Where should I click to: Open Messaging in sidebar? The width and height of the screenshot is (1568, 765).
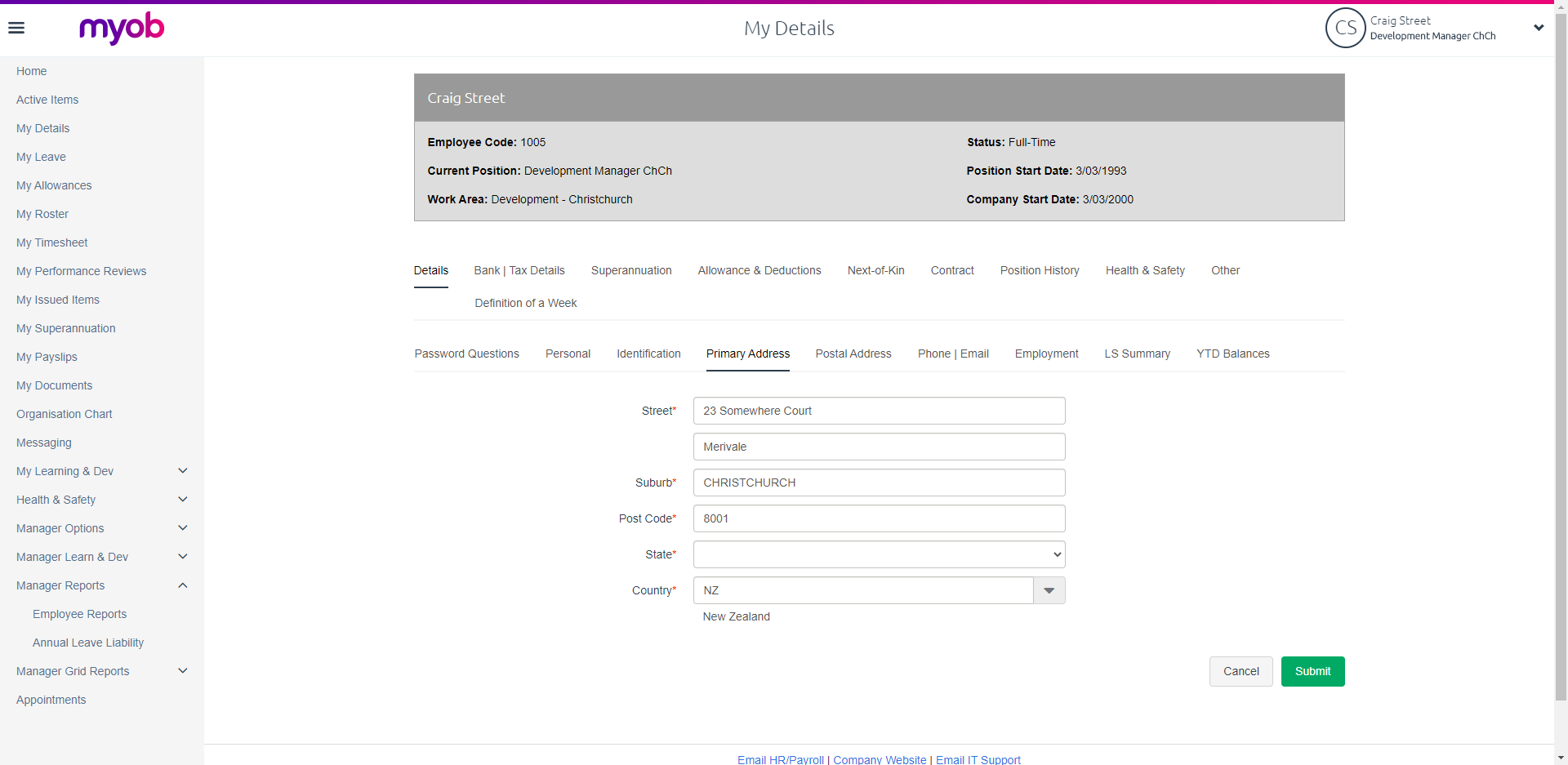[44, 443]
